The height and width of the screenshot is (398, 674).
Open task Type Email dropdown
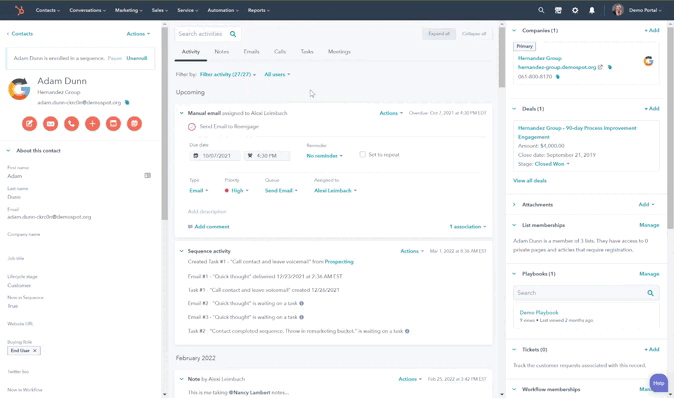199,190
